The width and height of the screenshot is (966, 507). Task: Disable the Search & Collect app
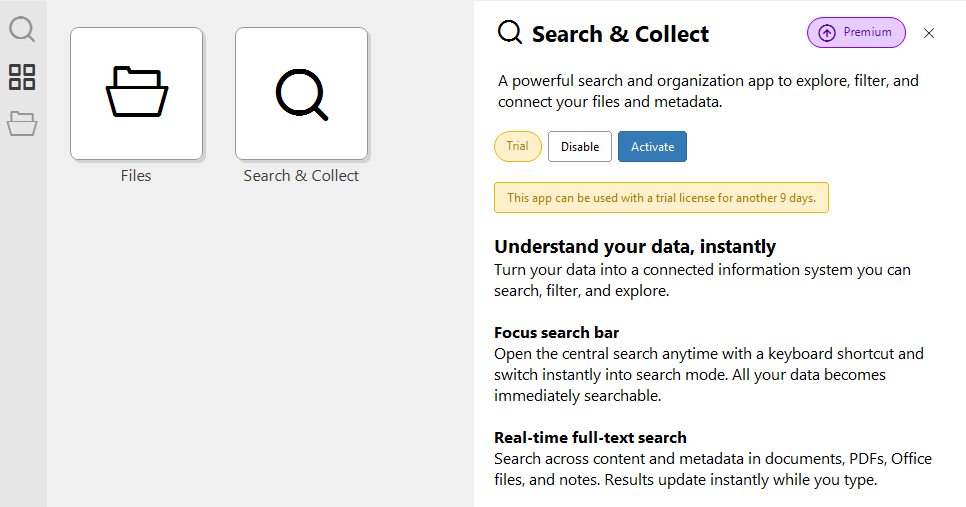click(580, 147)
